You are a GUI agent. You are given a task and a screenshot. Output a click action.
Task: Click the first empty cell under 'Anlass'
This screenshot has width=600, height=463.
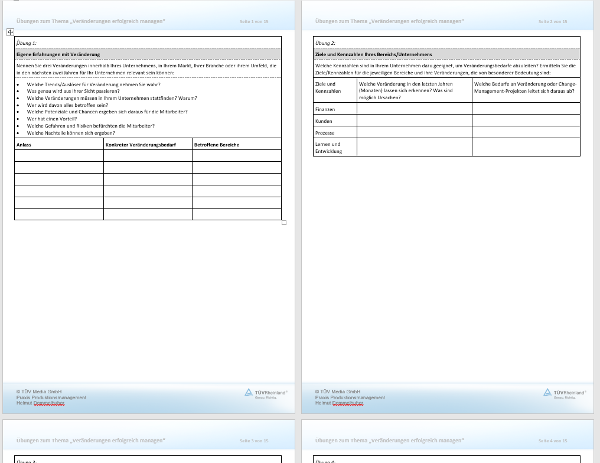58,155
